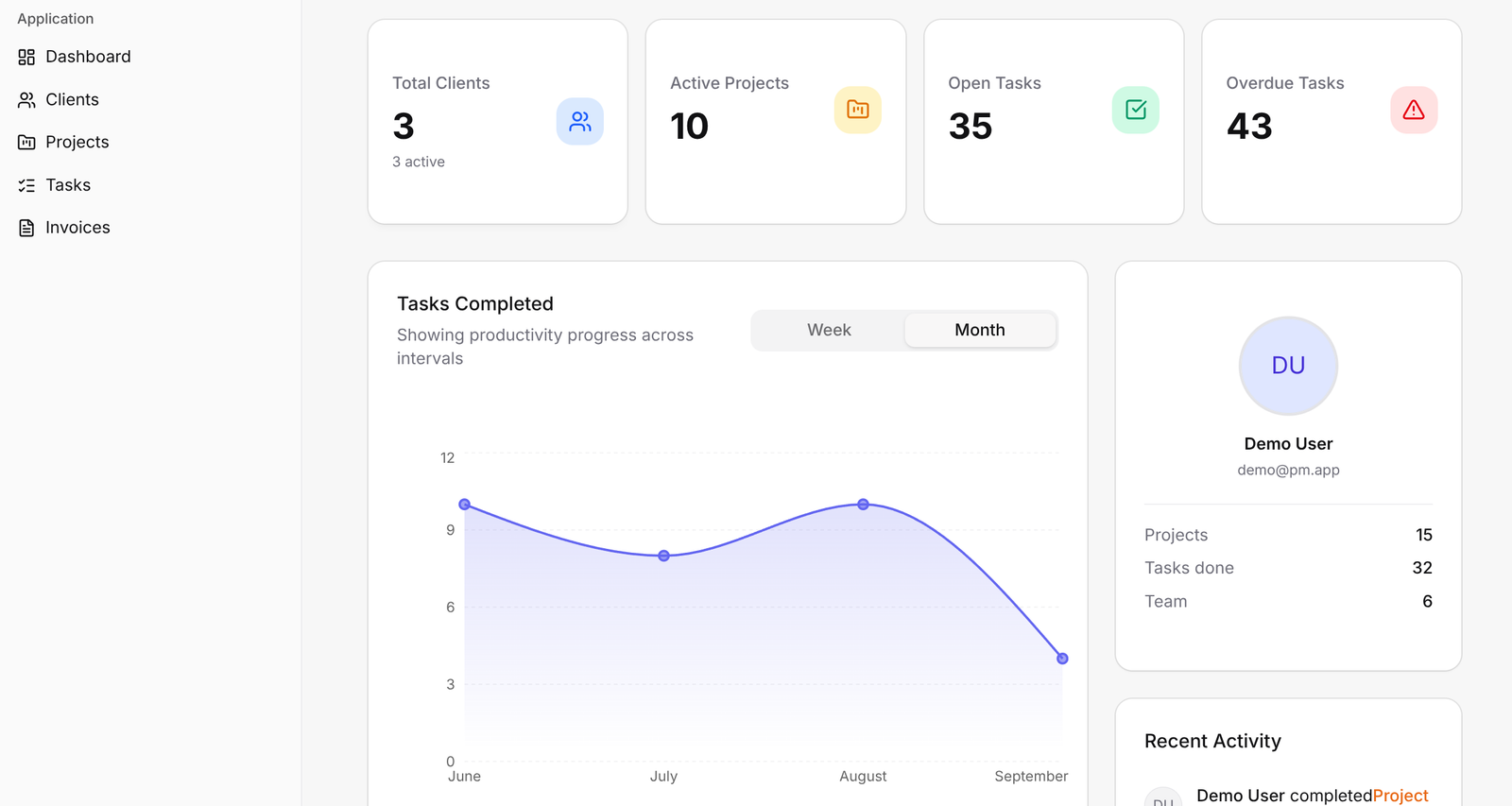This screenshot has width=1512, height=806.
Task: Click the Project link in Recent Activity
Action: coord(1400,796)
